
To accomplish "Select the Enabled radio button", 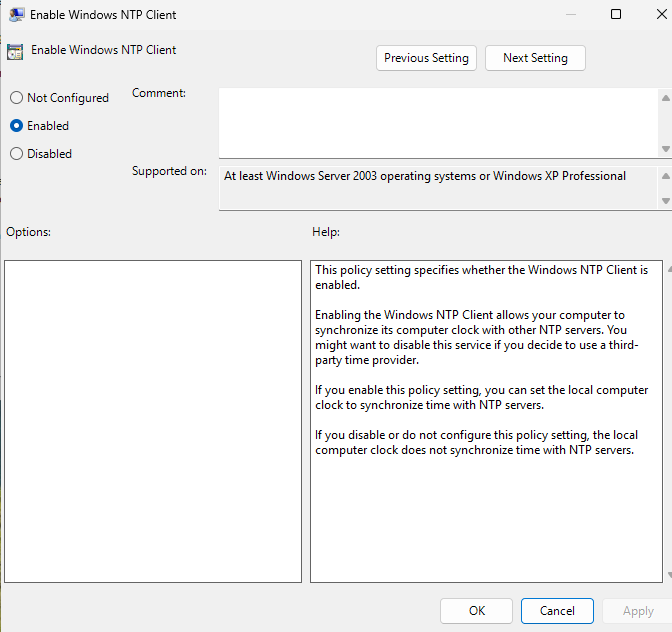I will [x=16, y=126].
